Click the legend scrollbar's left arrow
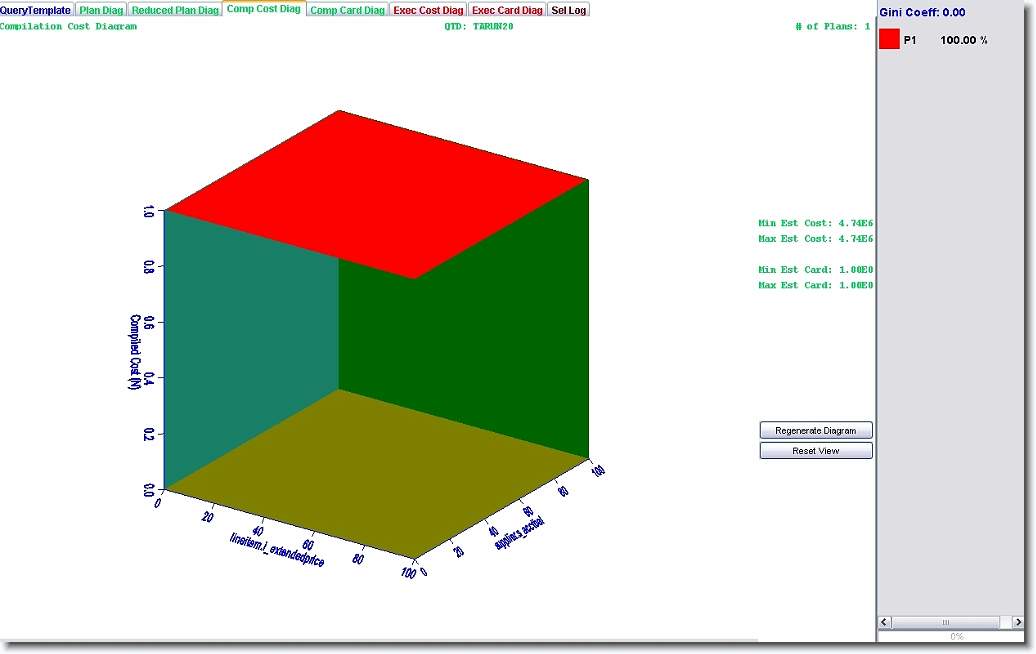The image size is (1036, 654). click(886, 622)
